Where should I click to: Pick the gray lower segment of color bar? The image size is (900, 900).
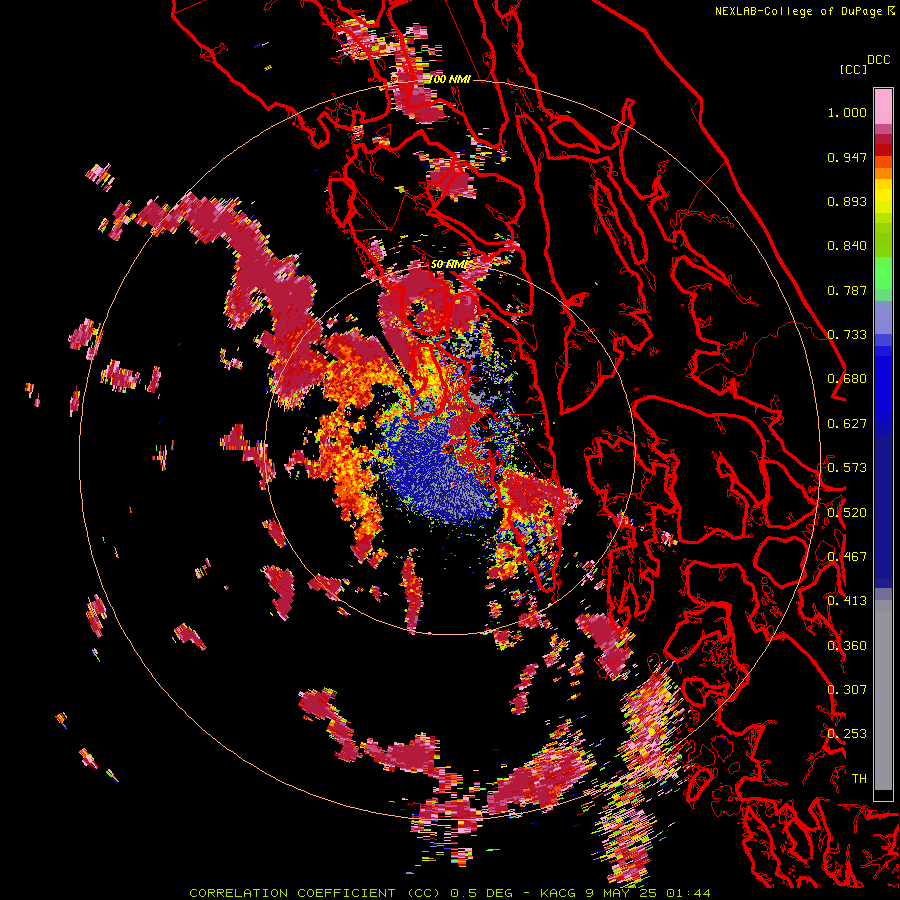pyautogui.click(x=883, y=695)
